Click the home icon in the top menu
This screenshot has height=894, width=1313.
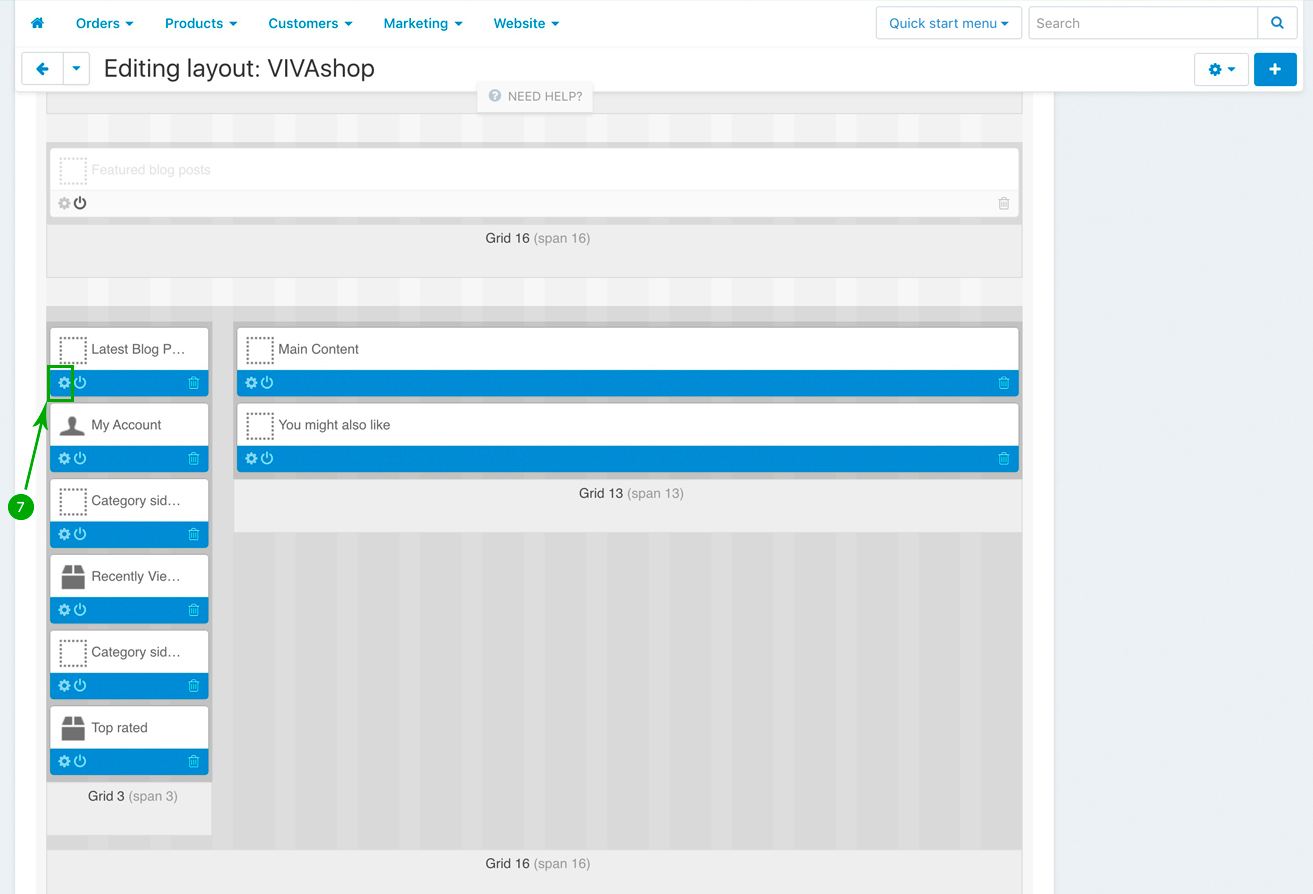[38, 23]
